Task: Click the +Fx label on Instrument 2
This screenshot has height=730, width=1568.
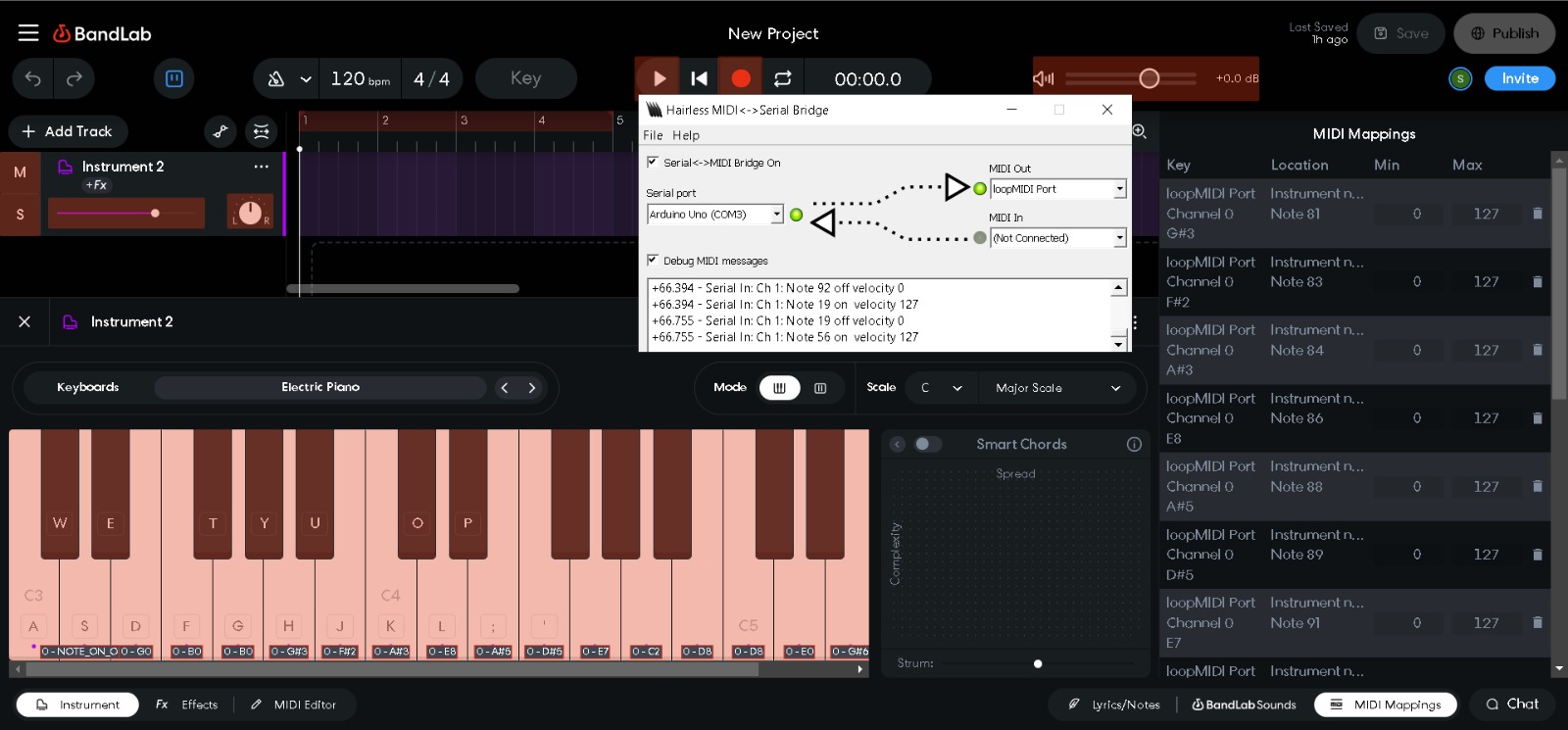Action: [x=96, y=185]
